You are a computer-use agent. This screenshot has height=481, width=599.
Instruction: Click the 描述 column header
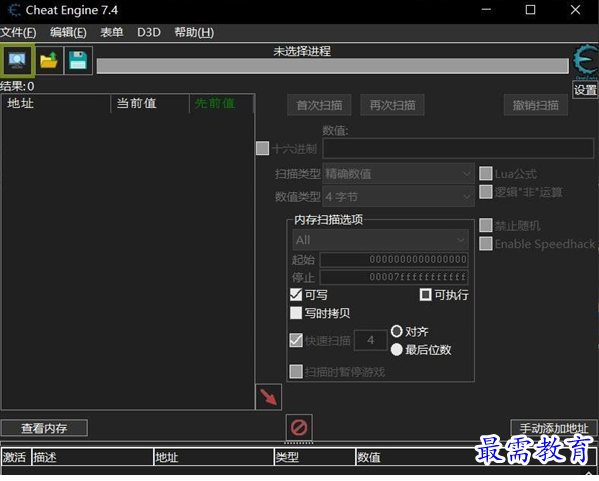coord(92,457)
